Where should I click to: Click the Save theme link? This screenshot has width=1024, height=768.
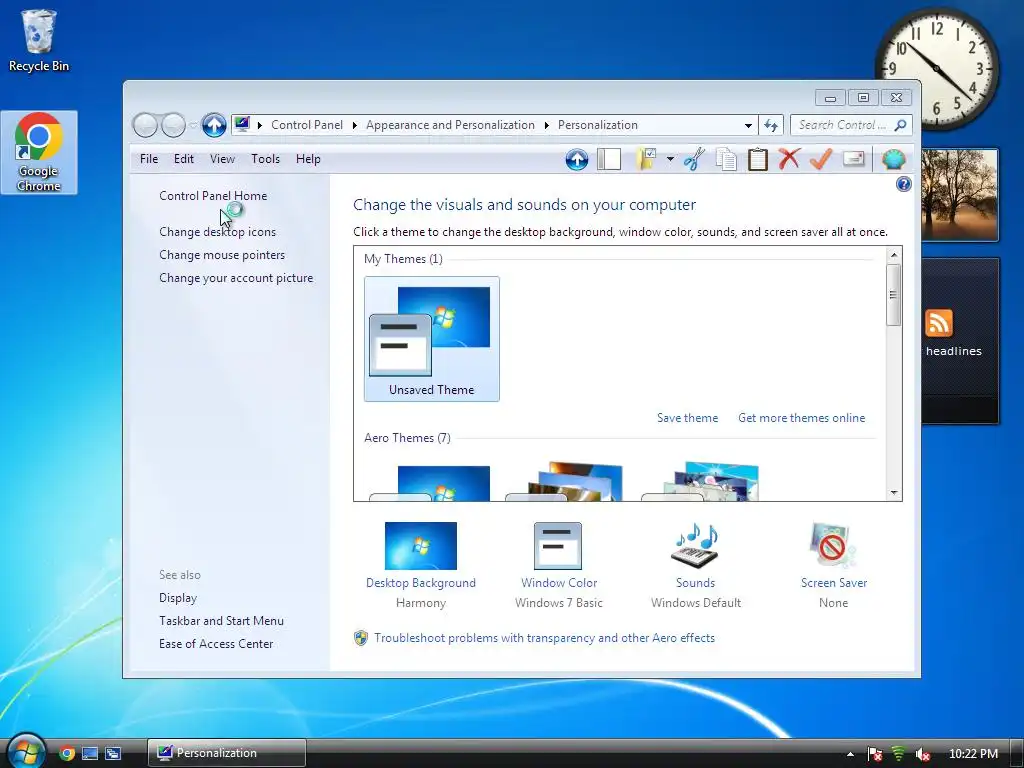[687, 418]
